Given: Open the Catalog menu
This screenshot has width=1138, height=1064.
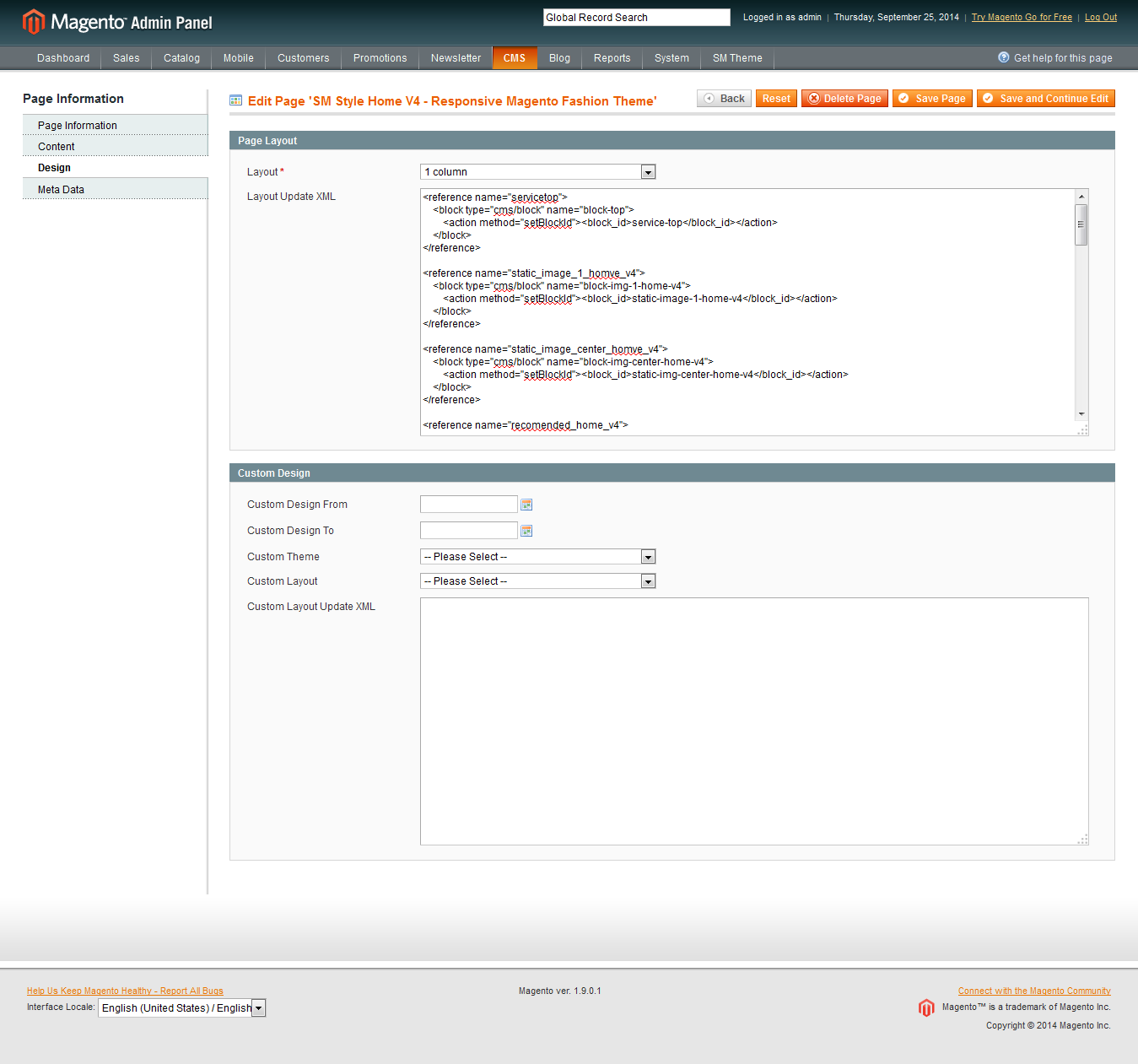Looking at the screenshot, I should click(x=182, y=58).
